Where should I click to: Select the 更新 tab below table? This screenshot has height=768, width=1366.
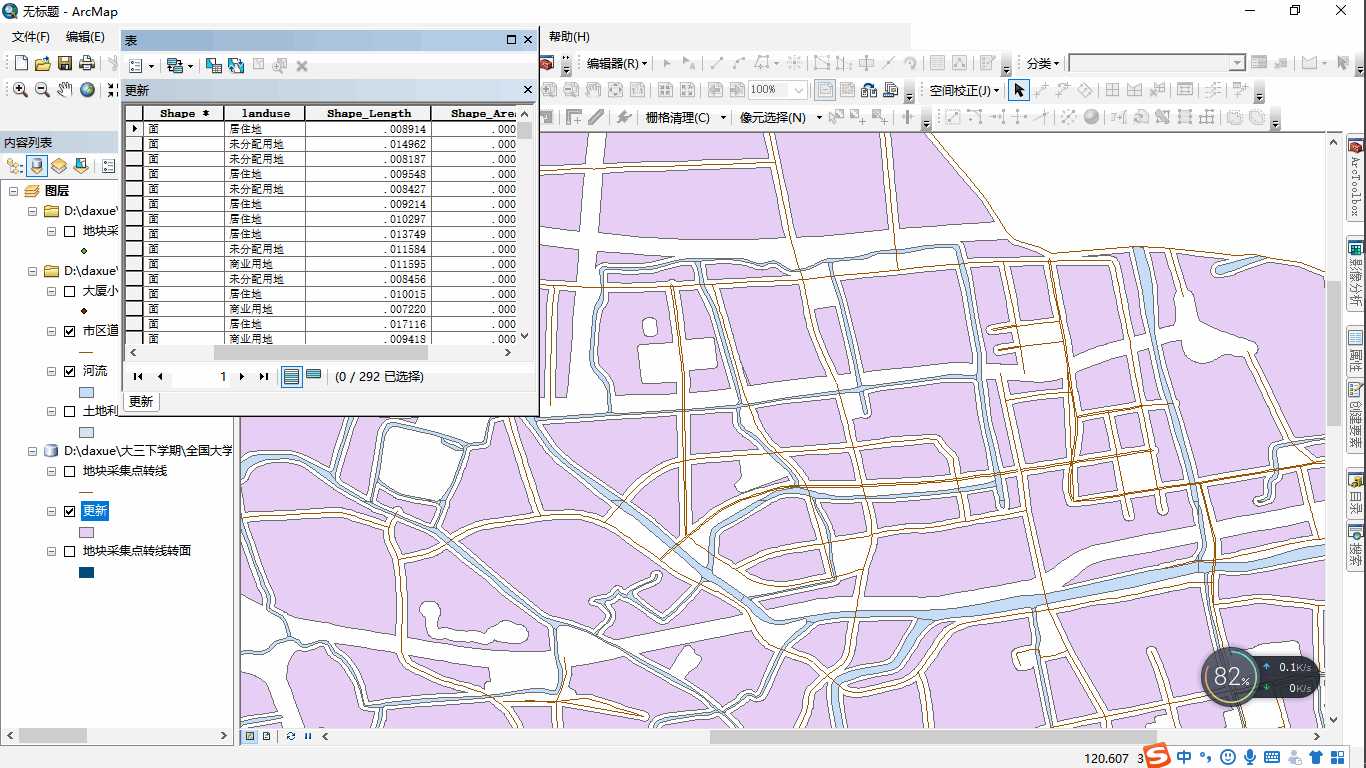pyautogui.click(x=141, y=401)
